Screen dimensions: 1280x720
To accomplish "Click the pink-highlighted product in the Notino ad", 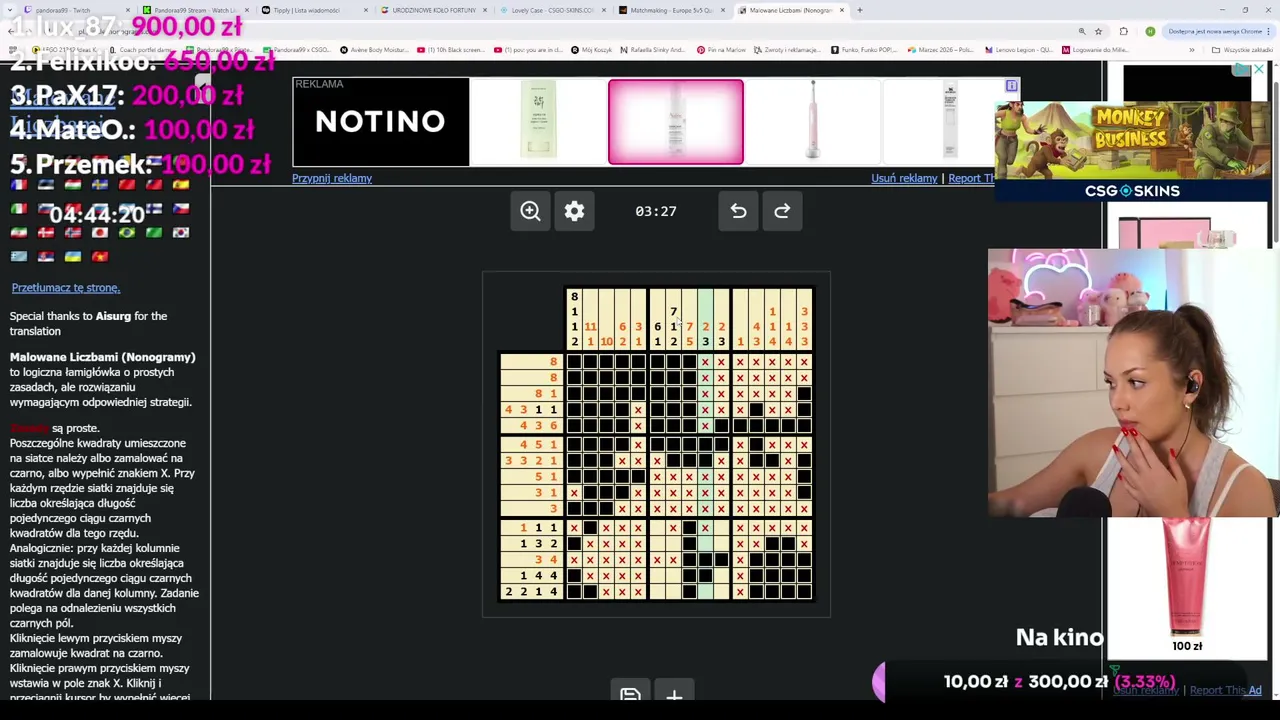I will pos(676,122).
